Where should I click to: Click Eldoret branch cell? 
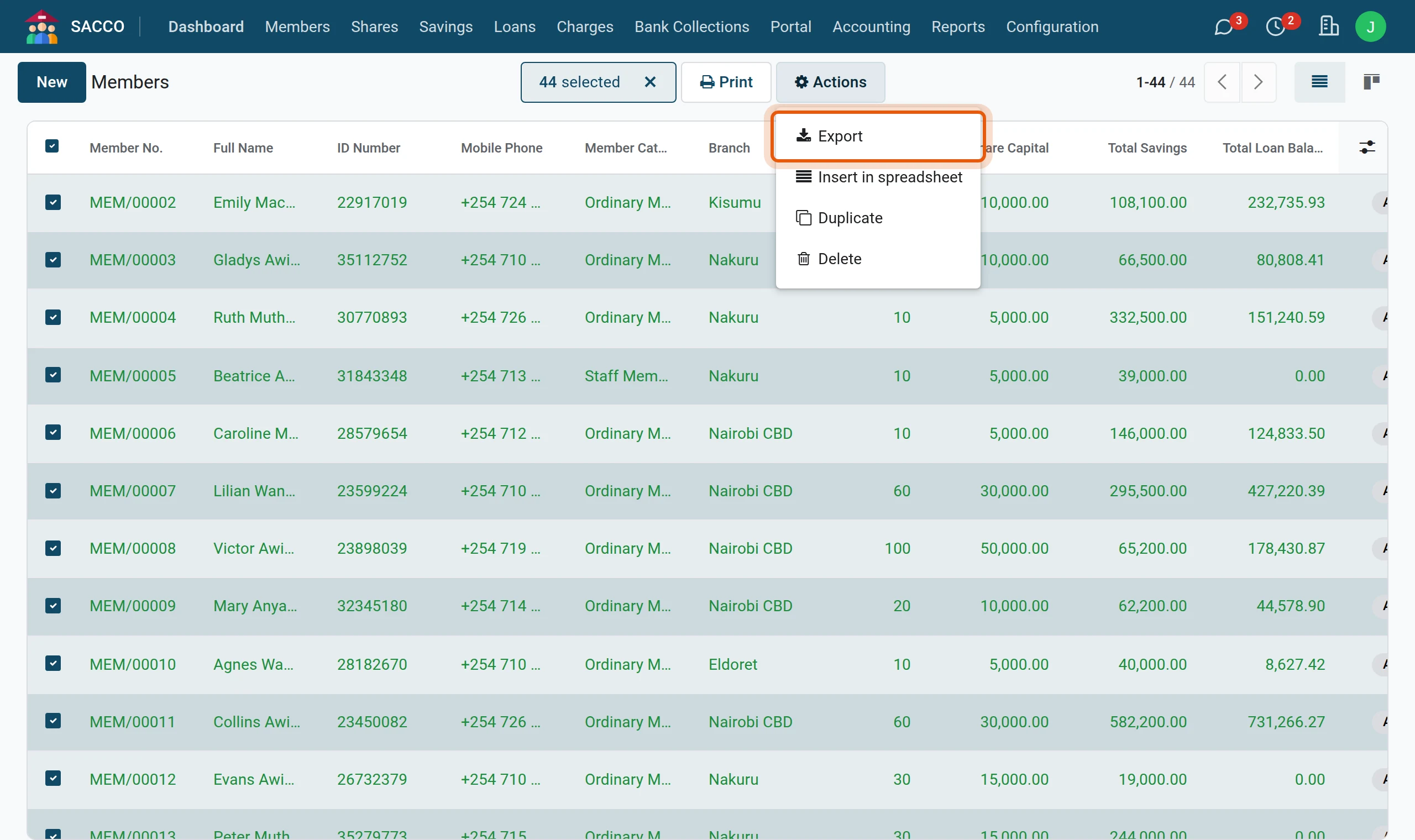click(732, 664)
